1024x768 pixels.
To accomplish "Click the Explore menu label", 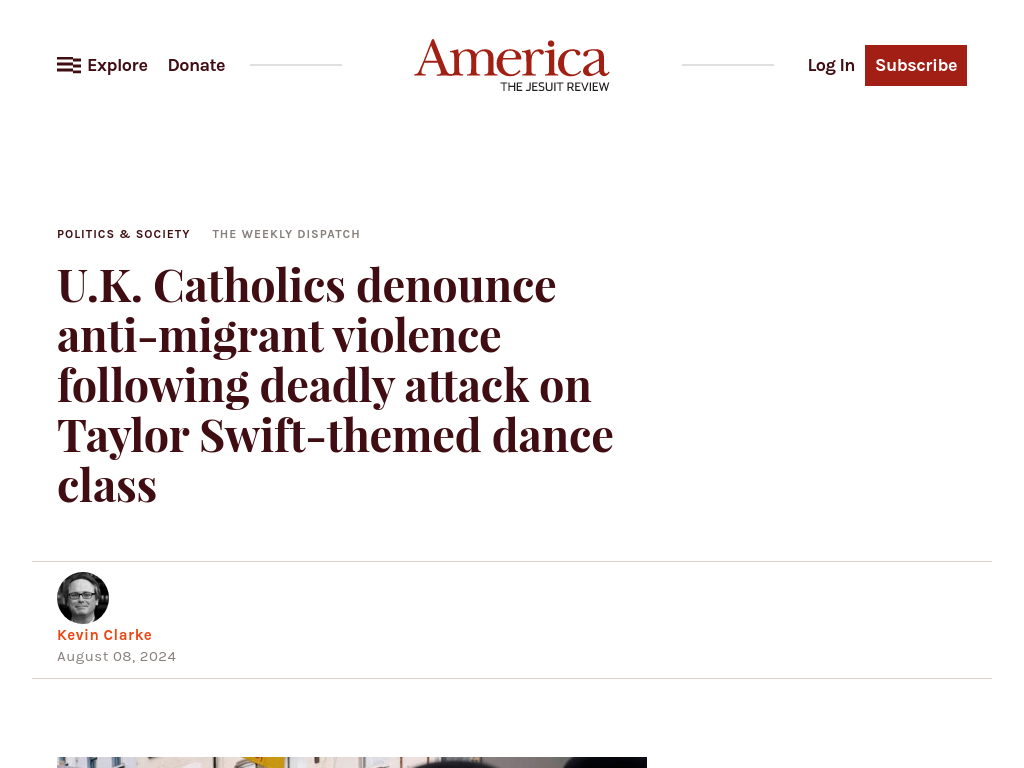I will [x=118, y=65].
